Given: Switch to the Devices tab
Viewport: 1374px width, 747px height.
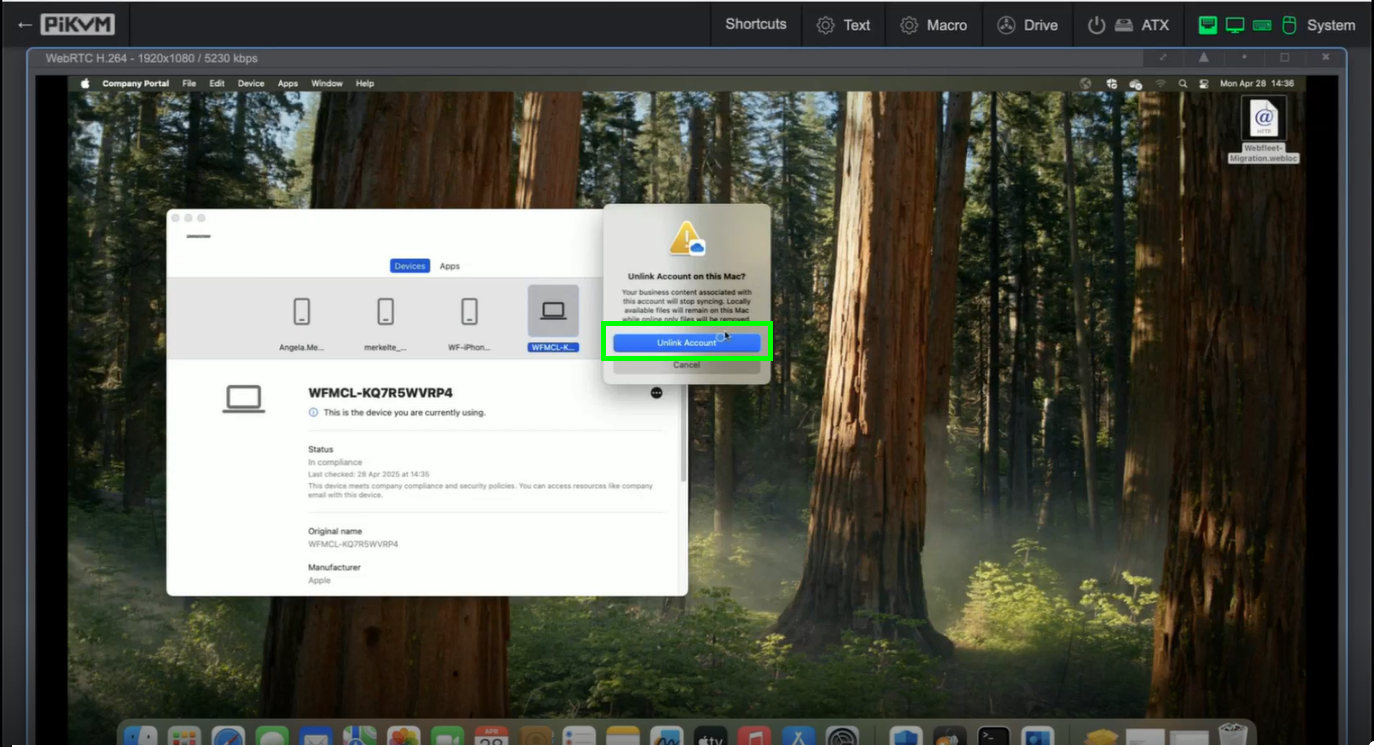Looking at the screenshot, I should coord(410,266).
